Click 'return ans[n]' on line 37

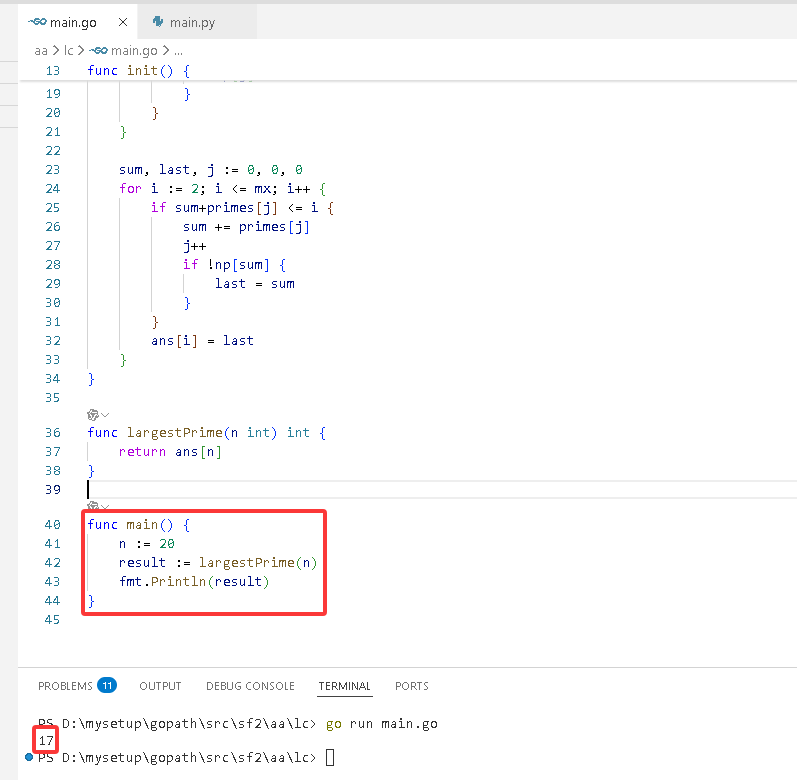click(x=170, y=452)
